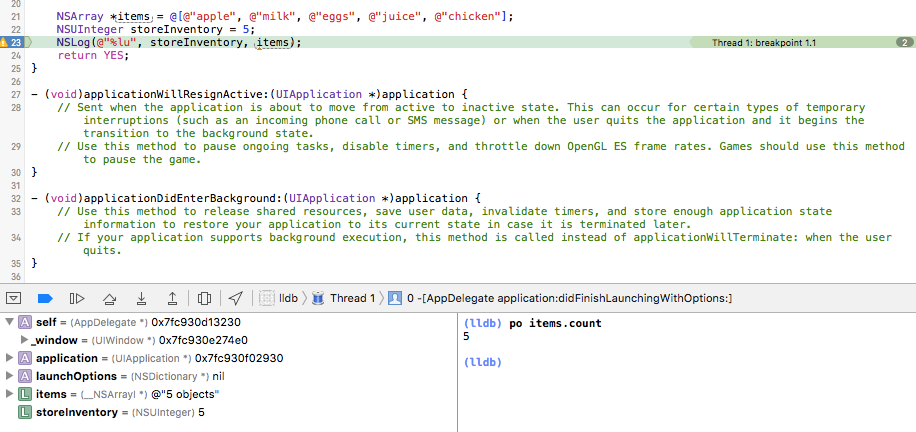Expand the application variable row

[9, 358]
